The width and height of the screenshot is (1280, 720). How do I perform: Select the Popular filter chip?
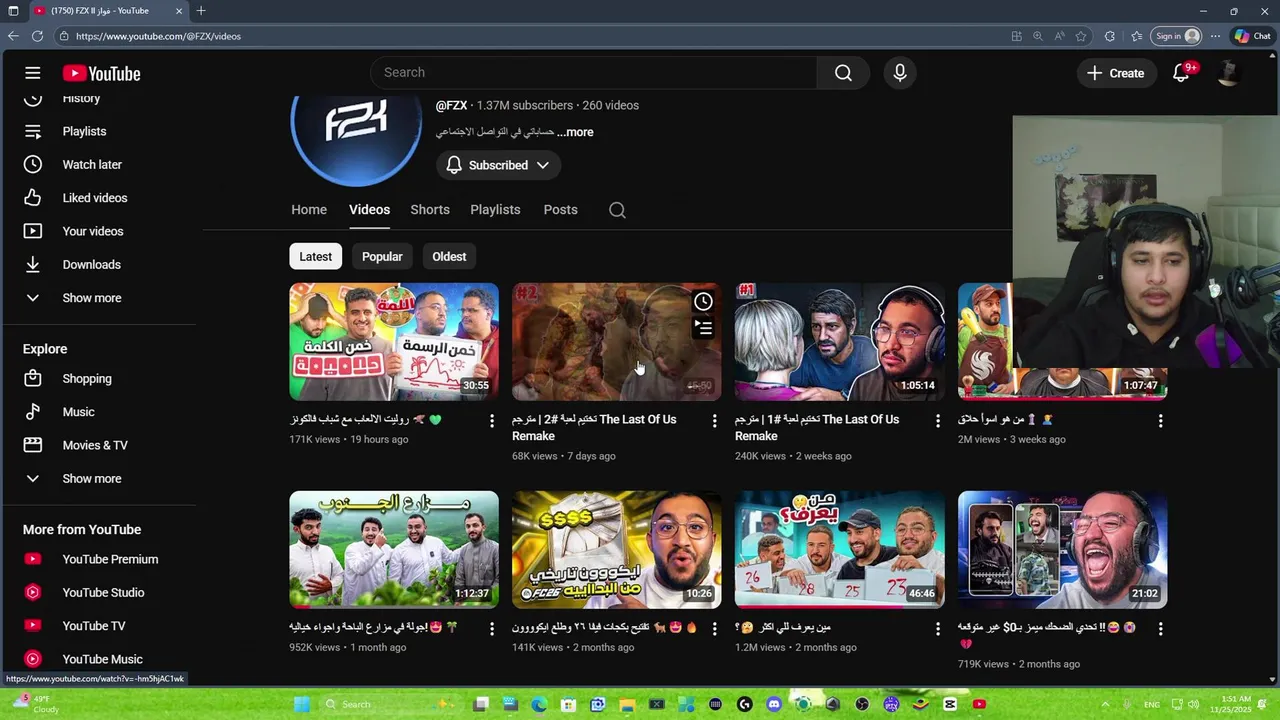coord(382,257)
